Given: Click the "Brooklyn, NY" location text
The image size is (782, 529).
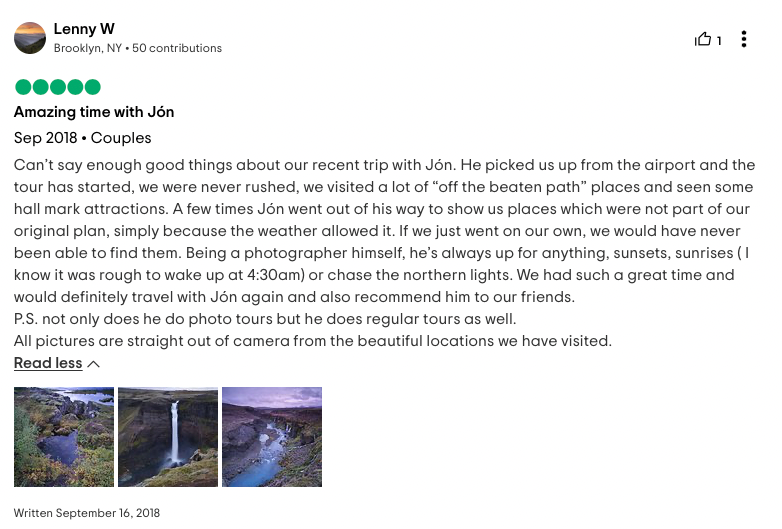Looking at the screenshot, I should (x=88, y=48).
